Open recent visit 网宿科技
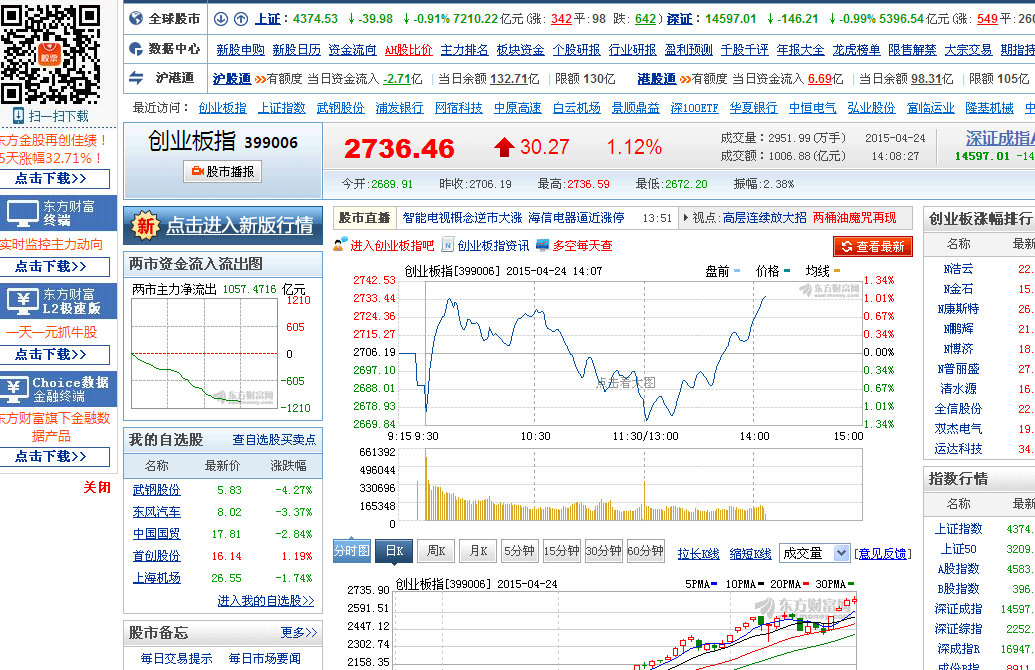 459,108
